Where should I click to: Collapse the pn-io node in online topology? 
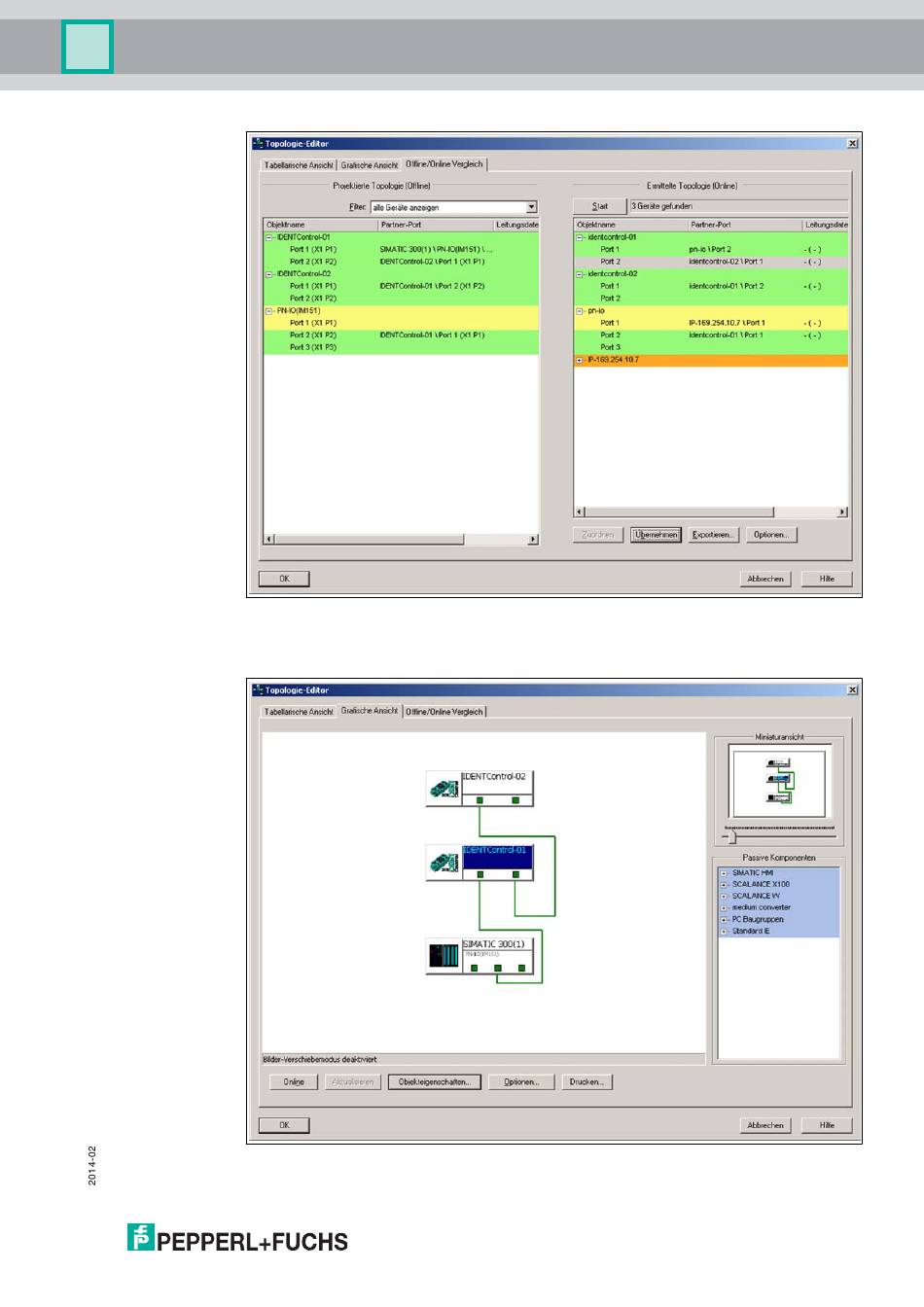point(580,311)
